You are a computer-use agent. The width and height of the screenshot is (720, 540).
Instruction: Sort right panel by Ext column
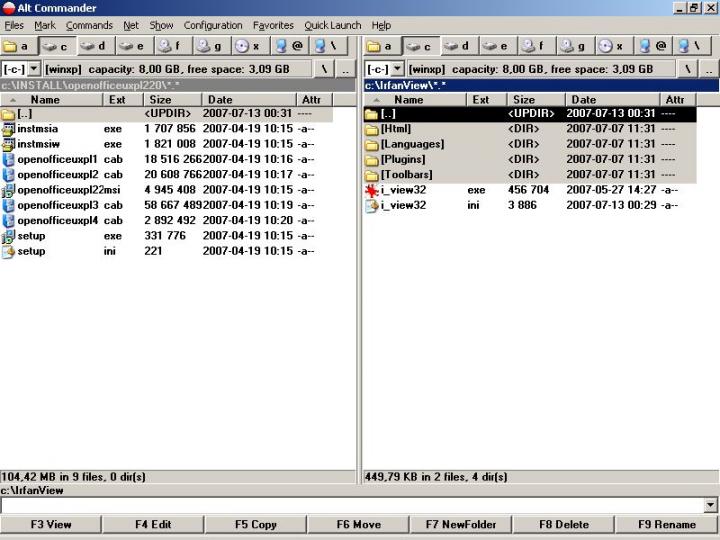click(x=487, y=100)
